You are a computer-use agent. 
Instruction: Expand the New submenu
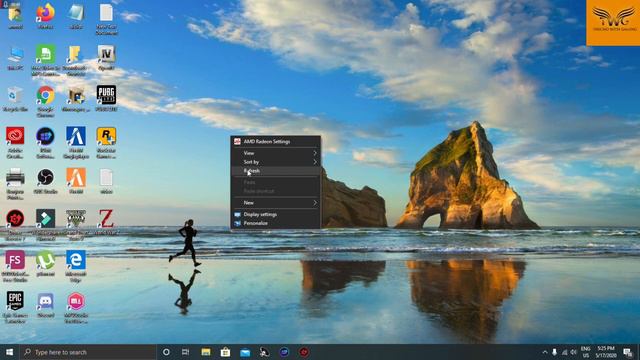pos(276,203)
